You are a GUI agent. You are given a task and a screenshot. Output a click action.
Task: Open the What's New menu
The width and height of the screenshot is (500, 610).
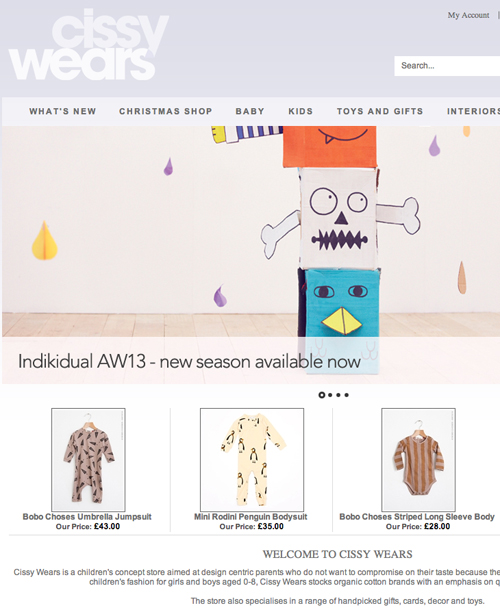click(63, 111)
